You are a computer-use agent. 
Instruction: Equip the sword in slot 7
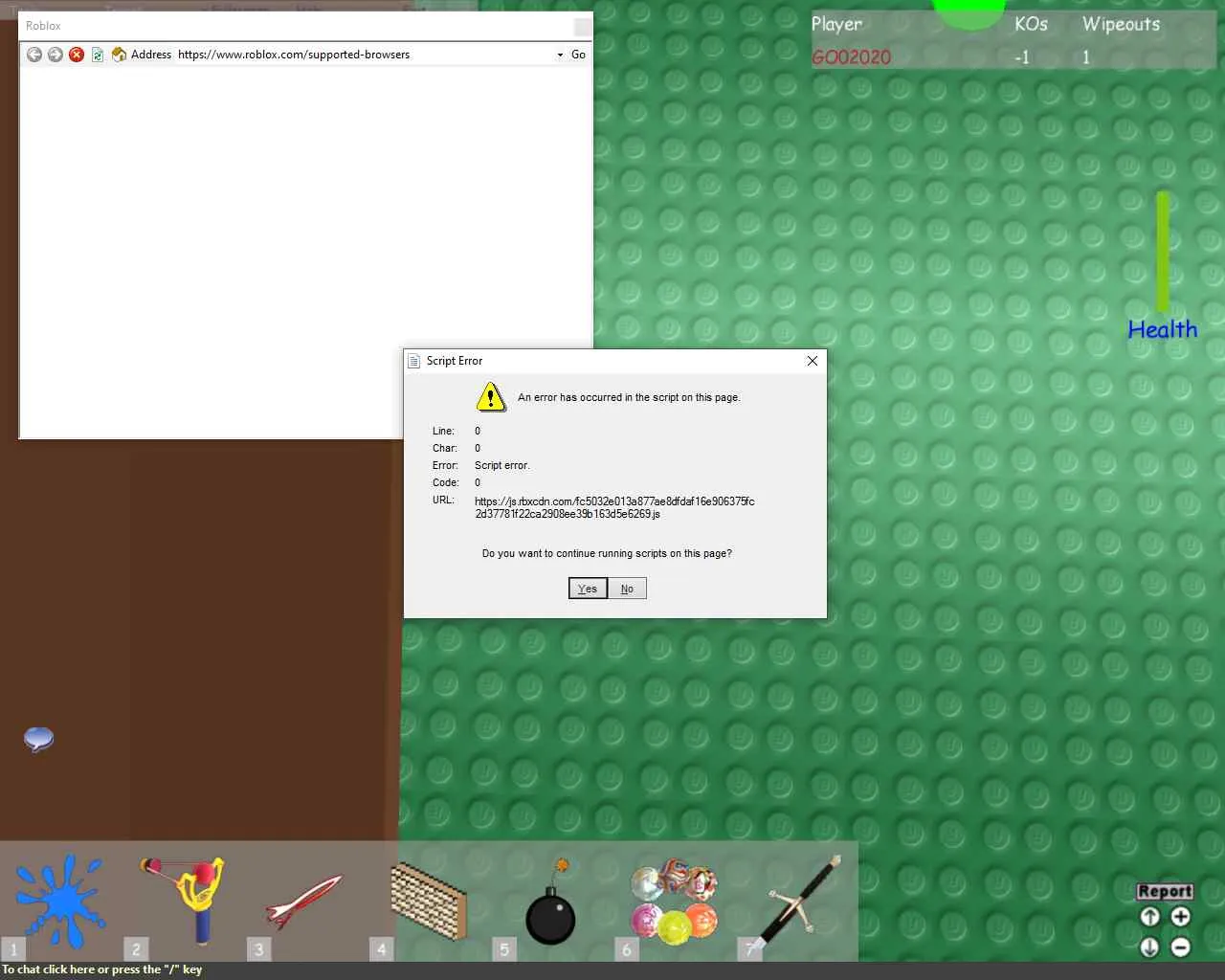tap(796, 902)
